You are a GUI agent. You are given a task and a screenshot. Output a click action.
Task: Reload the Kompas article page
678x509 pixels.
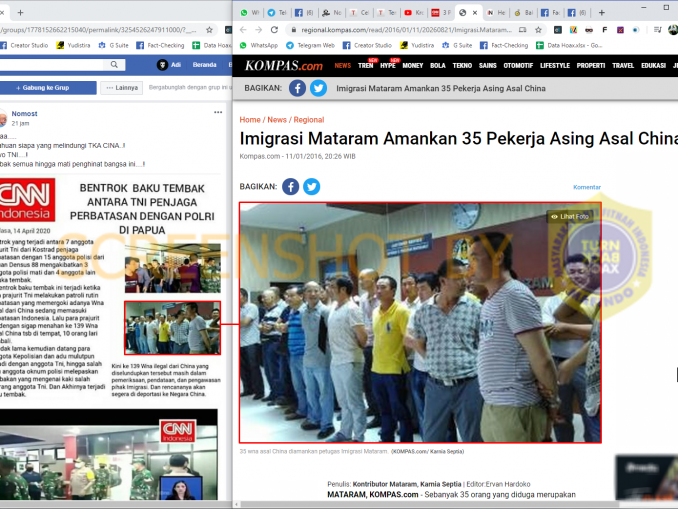coord(274,30)
